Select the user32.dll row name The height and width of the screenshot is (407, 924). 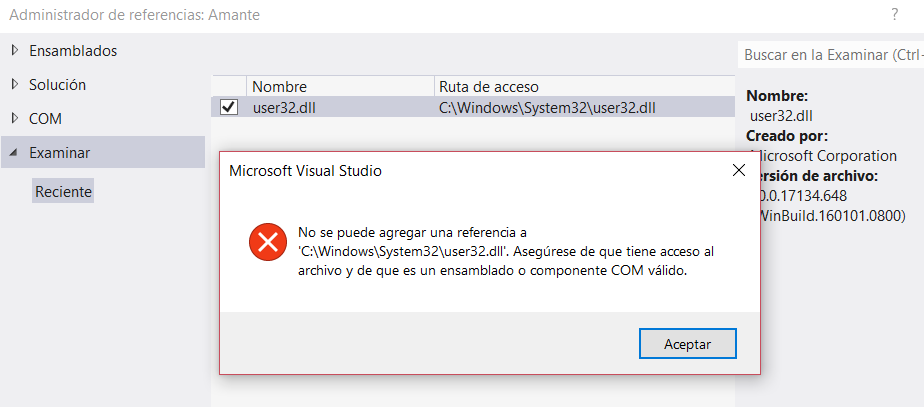pyautogui.click(x=288, y=107)
